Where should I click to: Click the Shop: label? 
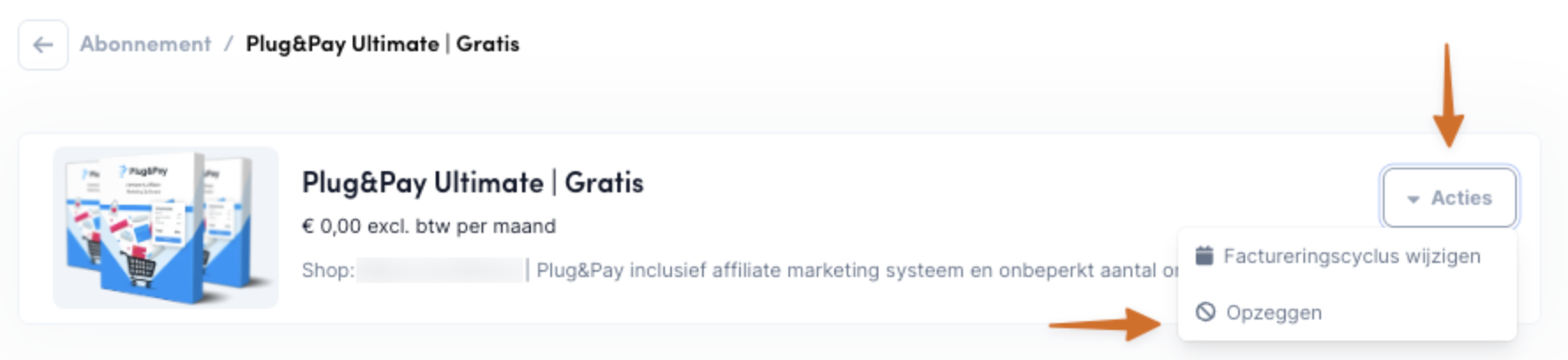tap(328, 270)
